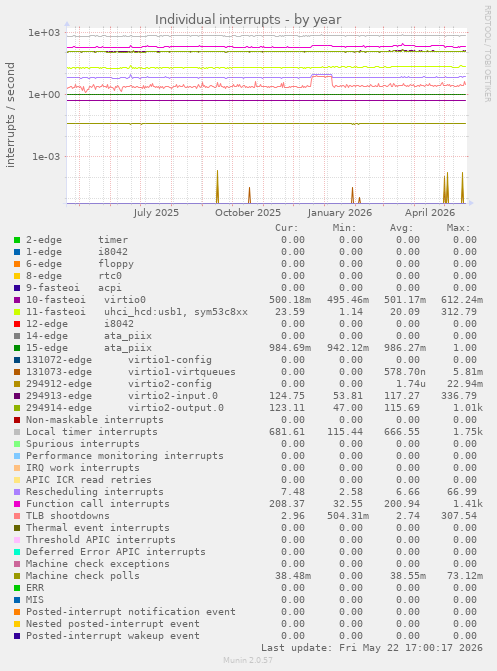Click the purple swatch beside 10-fasteoi virtio0

pos(17,300)
